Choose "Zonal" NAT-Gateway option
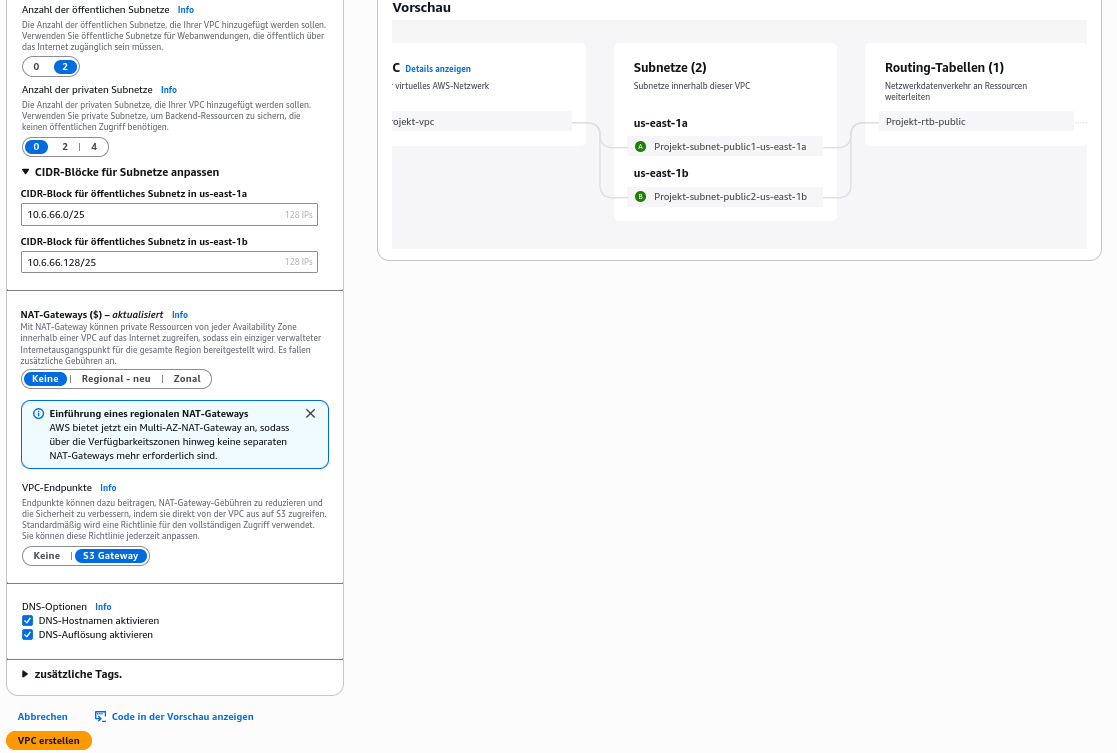 tap(187, 378)
